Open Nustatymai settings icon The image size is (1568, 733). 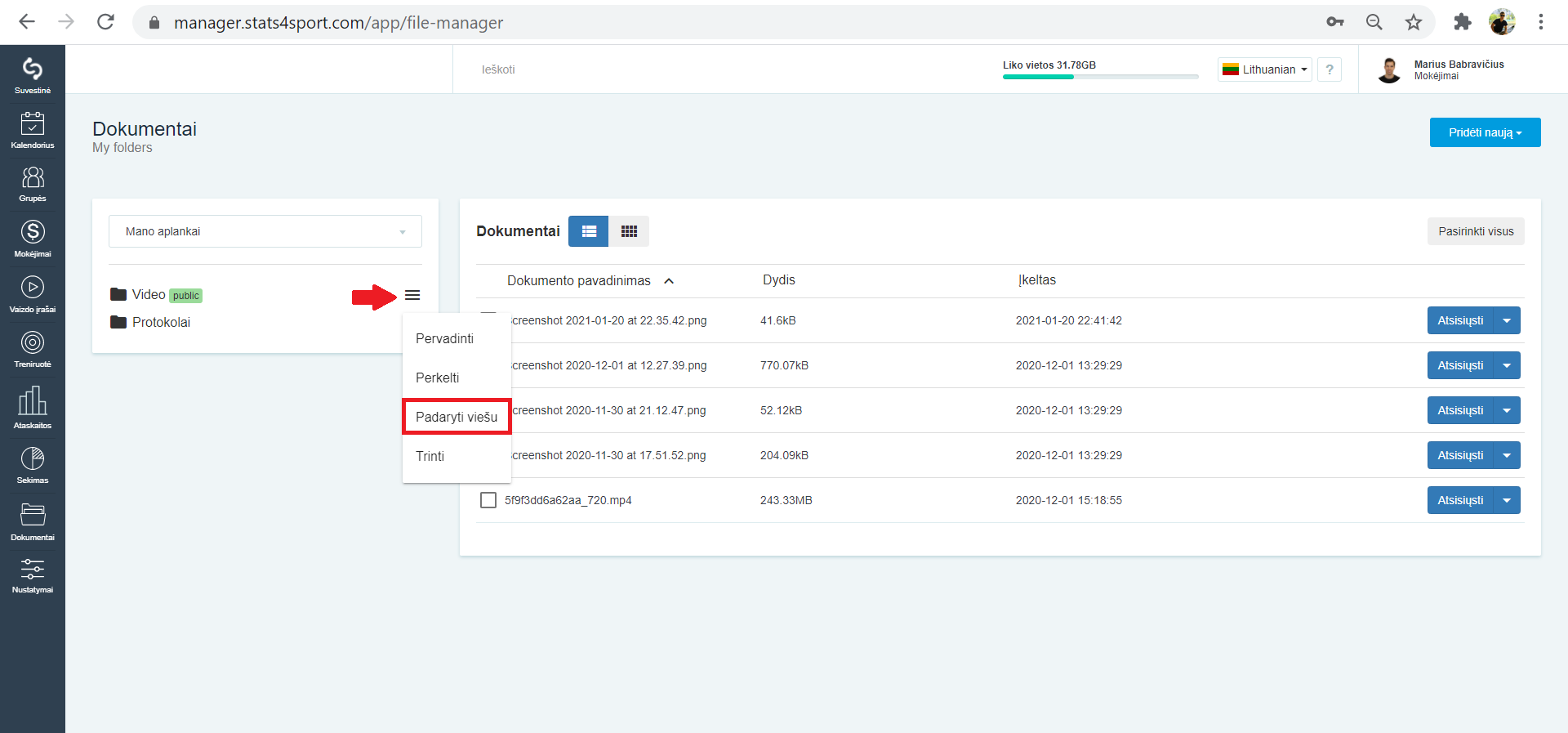33,576
